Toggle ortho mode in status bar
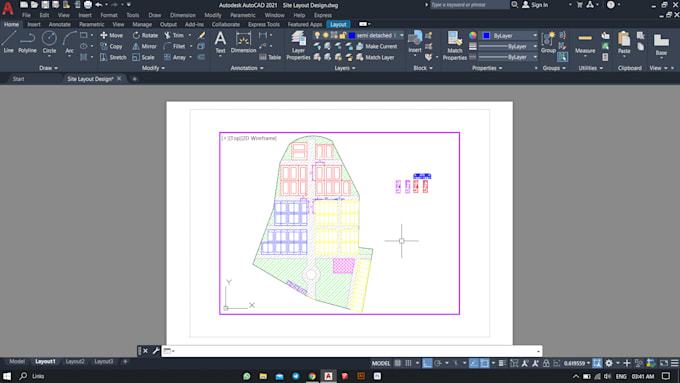Screen dimensions: 680x383 [x=427, y=363]
